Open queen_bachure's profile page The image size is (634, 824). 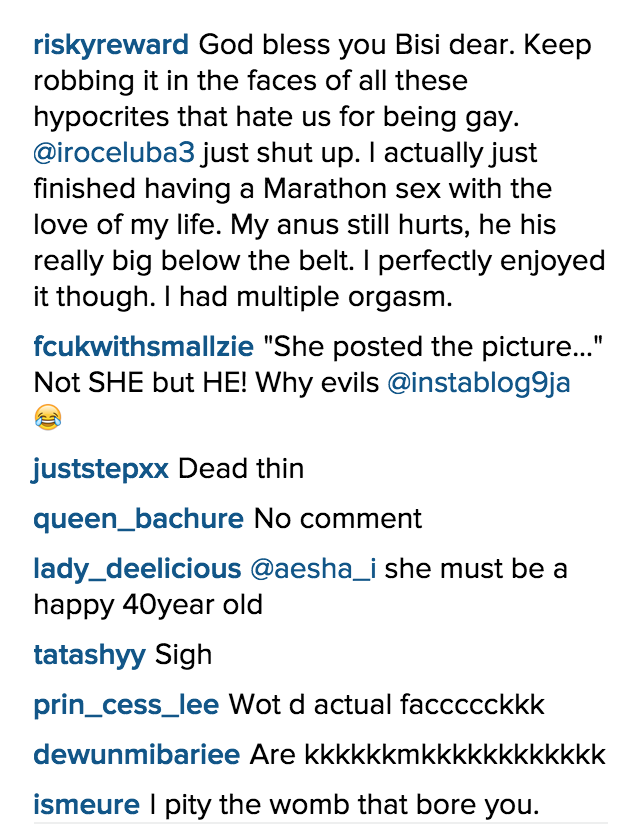coord(138,519)
